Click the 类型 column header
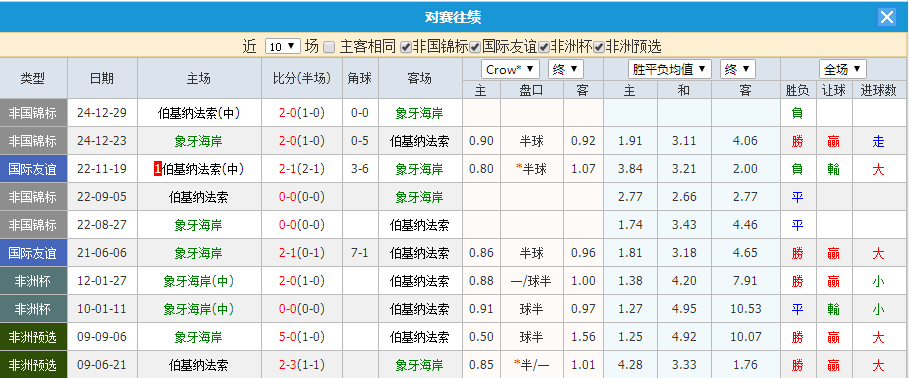909x378 pixels. (x=33, y=78)
